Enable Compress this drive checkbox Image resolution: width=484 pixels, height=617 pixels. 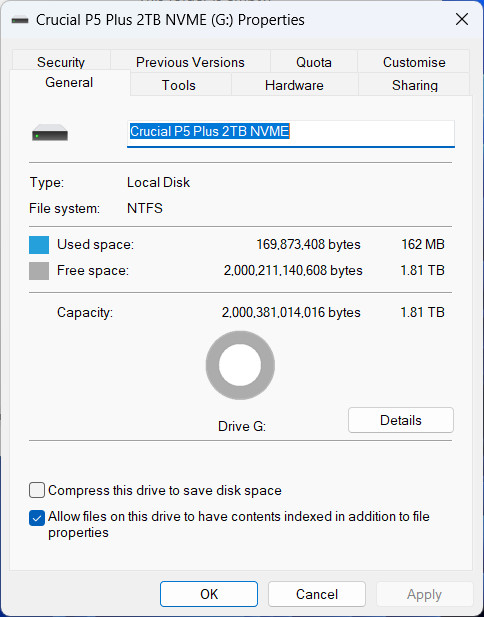click(x=37, y=490)
